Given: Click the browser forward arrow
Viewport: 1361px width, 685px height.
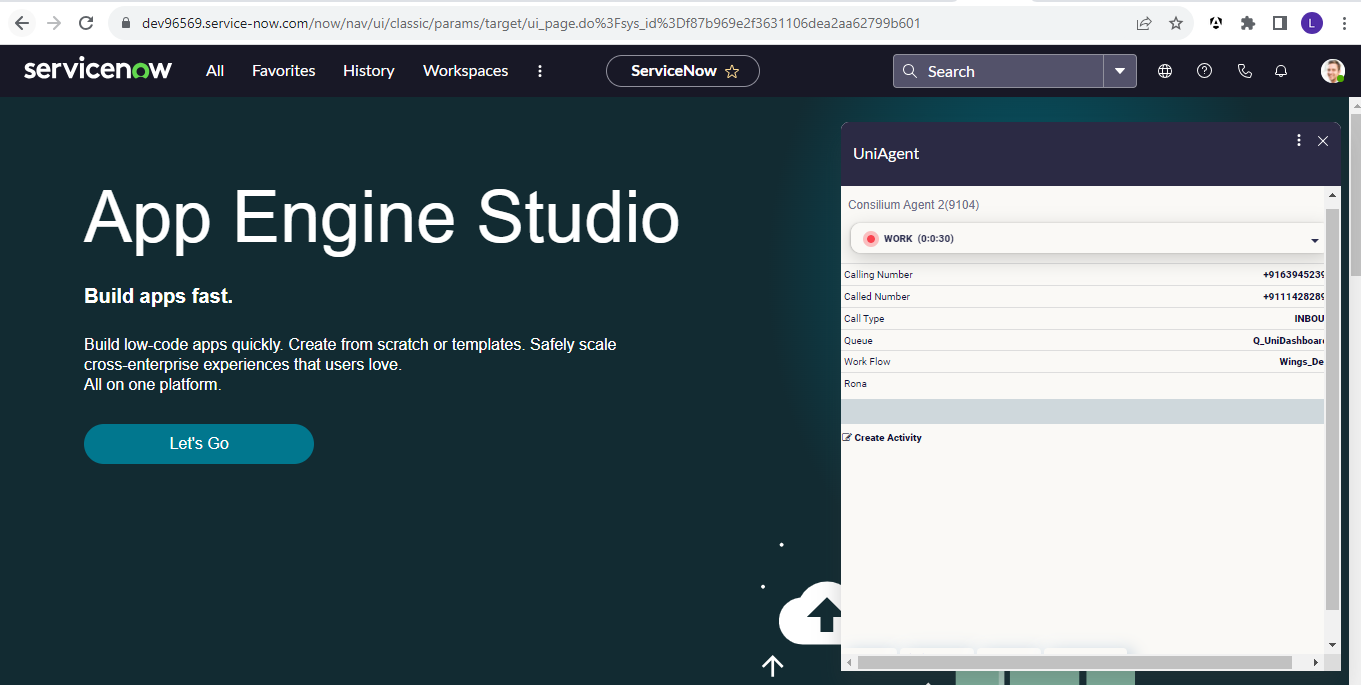Looking at the screenshot, I should (x=54, y=23).
